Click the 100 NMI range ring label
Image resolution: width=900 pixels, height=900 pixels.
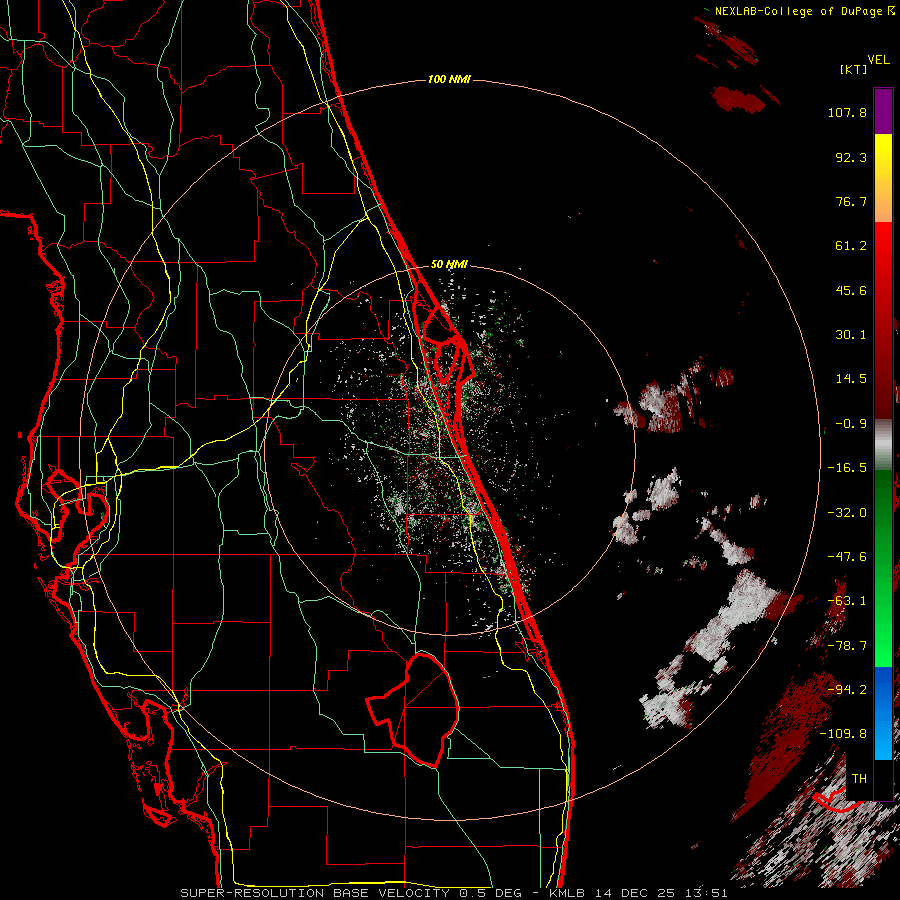(x=449, y=79)
